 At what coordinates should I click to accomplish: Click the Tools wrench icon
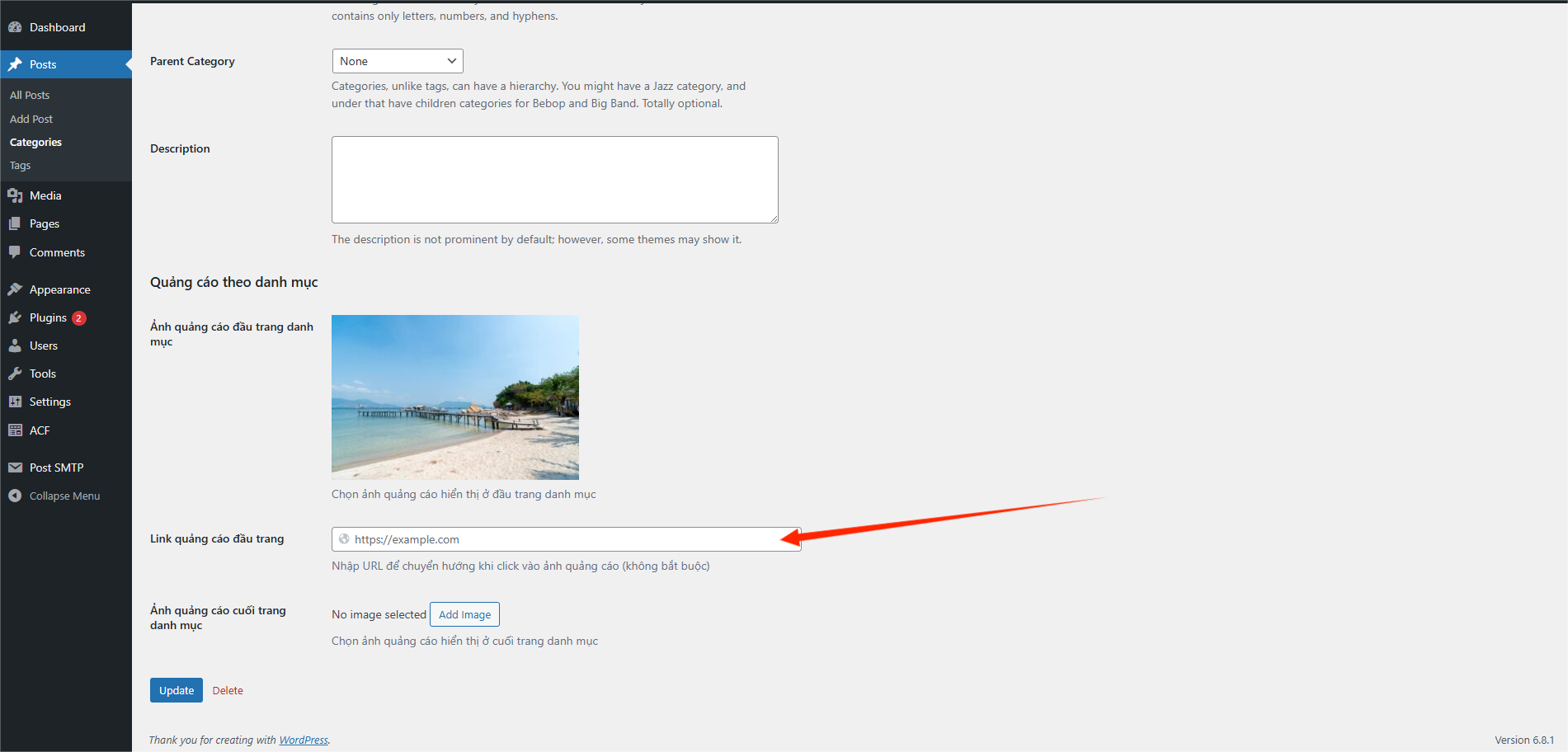pyautogui.click(x=15, y=374)
